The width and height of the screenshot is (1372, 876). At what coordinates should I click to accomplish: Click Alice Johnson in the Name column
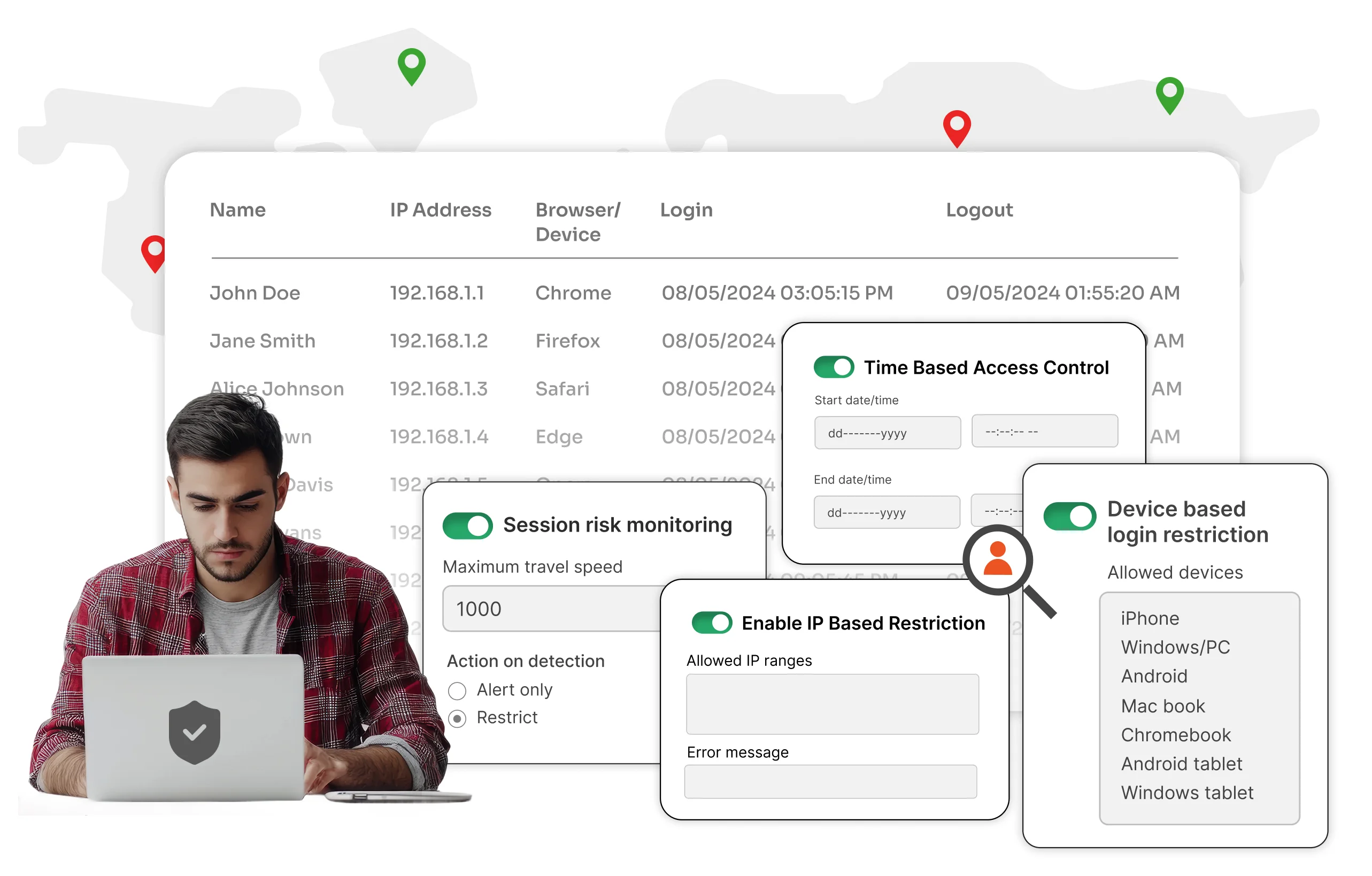[x=277, y=389]
